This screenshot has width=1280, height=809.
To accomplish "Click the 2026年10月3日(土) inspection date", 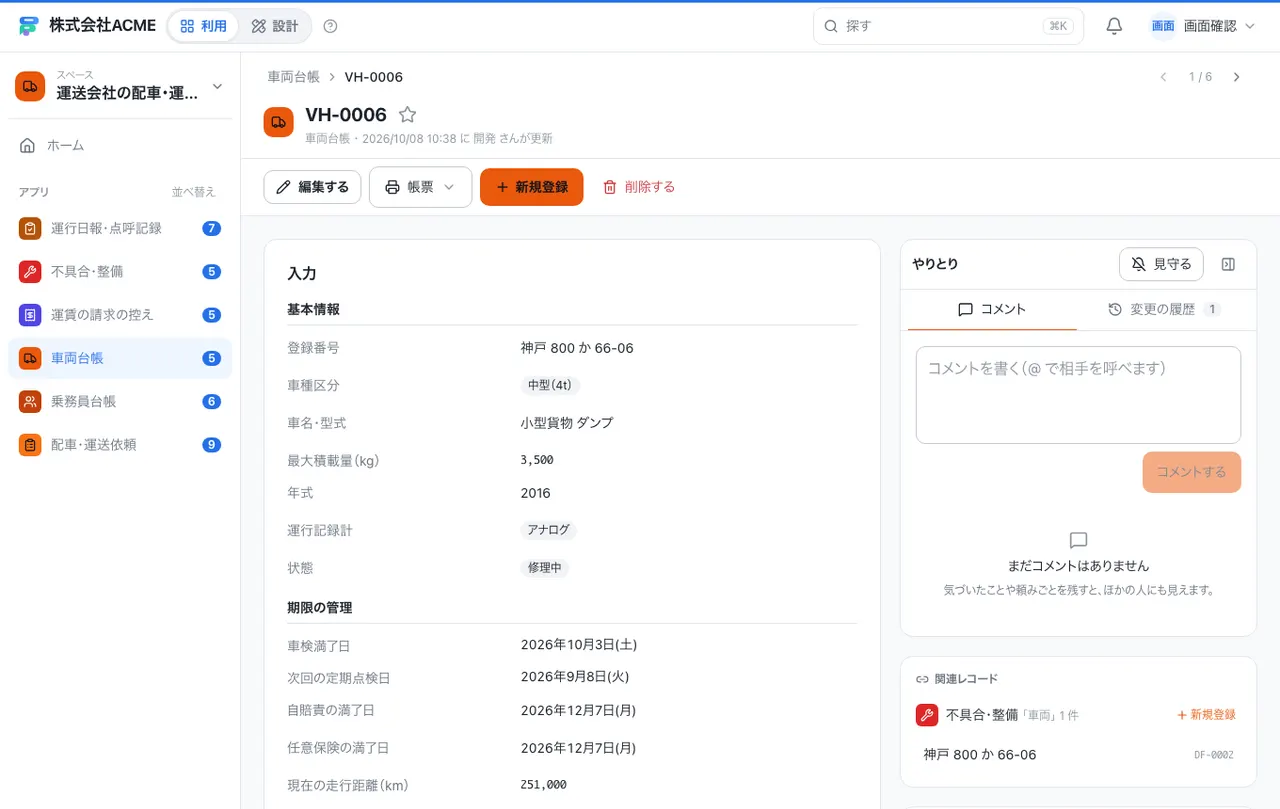I will (x=579, y=645).
